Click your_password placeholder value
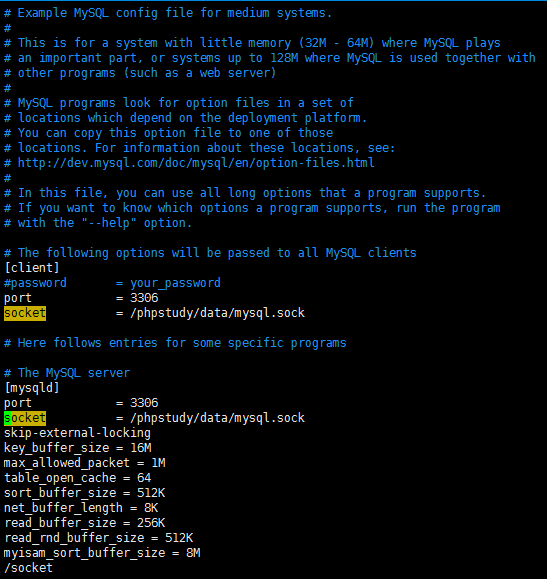The height and width of the screenshot is (579, 547). click(175, 283)
